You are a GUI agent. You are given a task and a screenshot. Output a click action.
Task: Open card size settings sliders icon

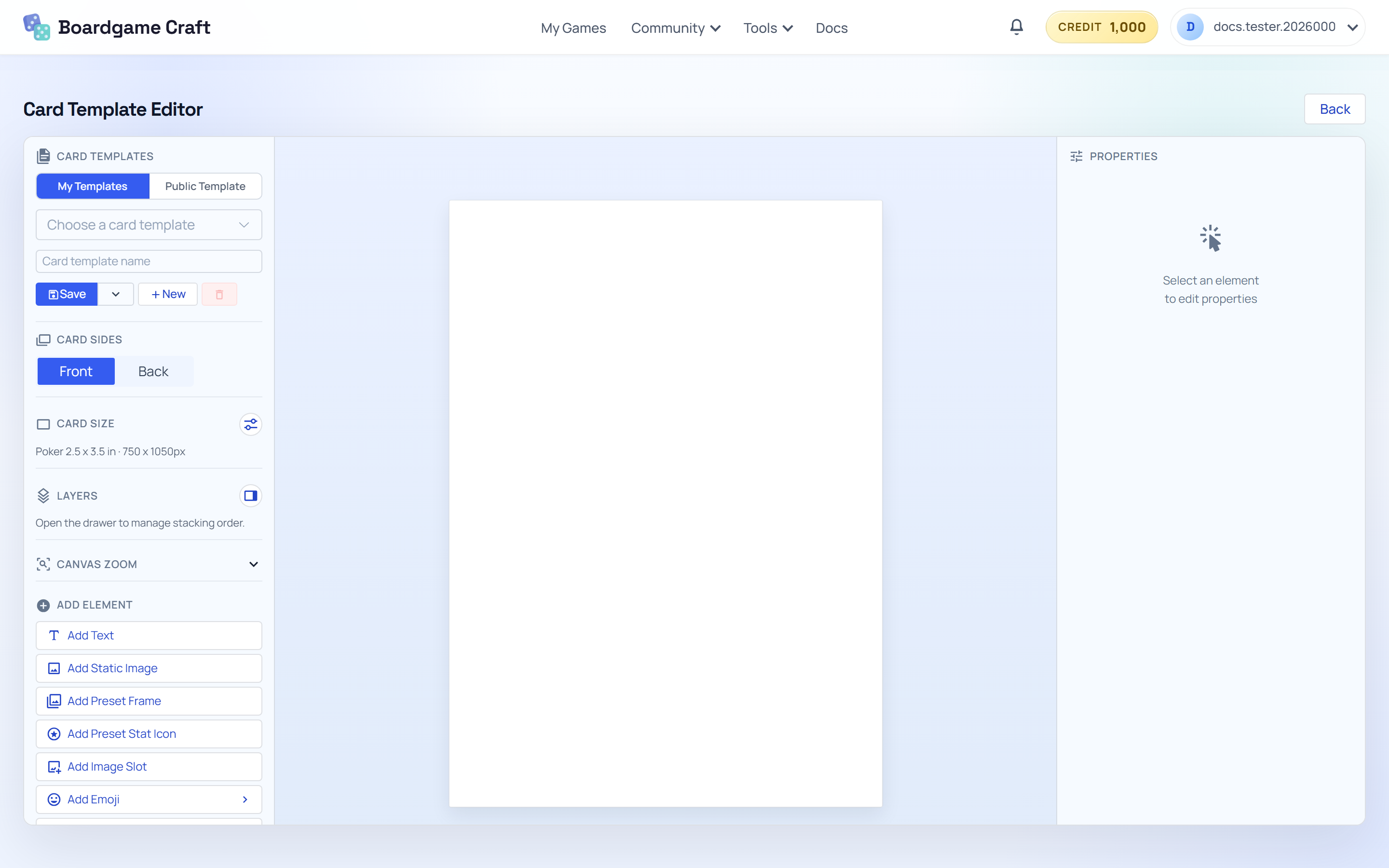[x=251, y=424]
